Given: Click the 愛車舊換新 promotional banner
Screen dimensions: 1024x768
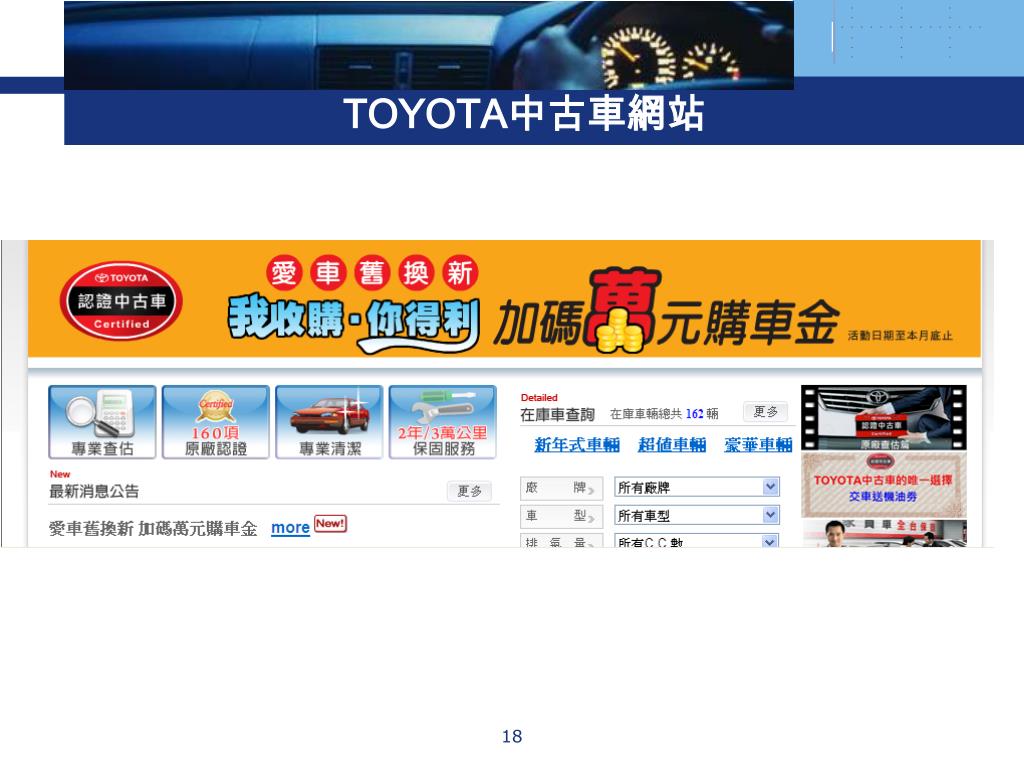Looking at the screenshot, I should point(504,299).
